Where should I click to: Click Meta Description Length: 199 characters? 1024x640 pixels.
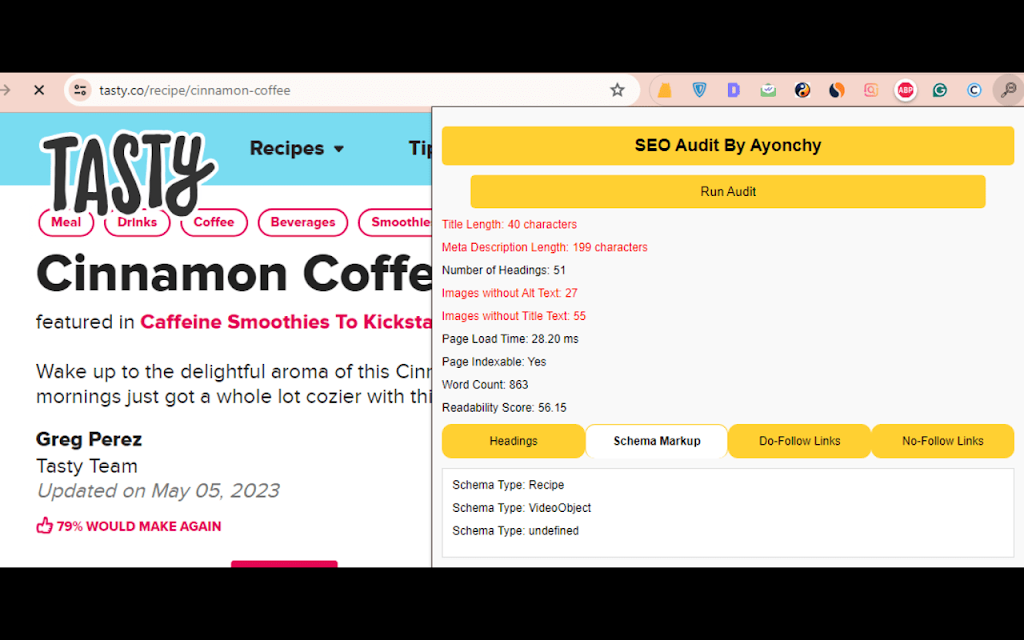[x=545, y=247]
